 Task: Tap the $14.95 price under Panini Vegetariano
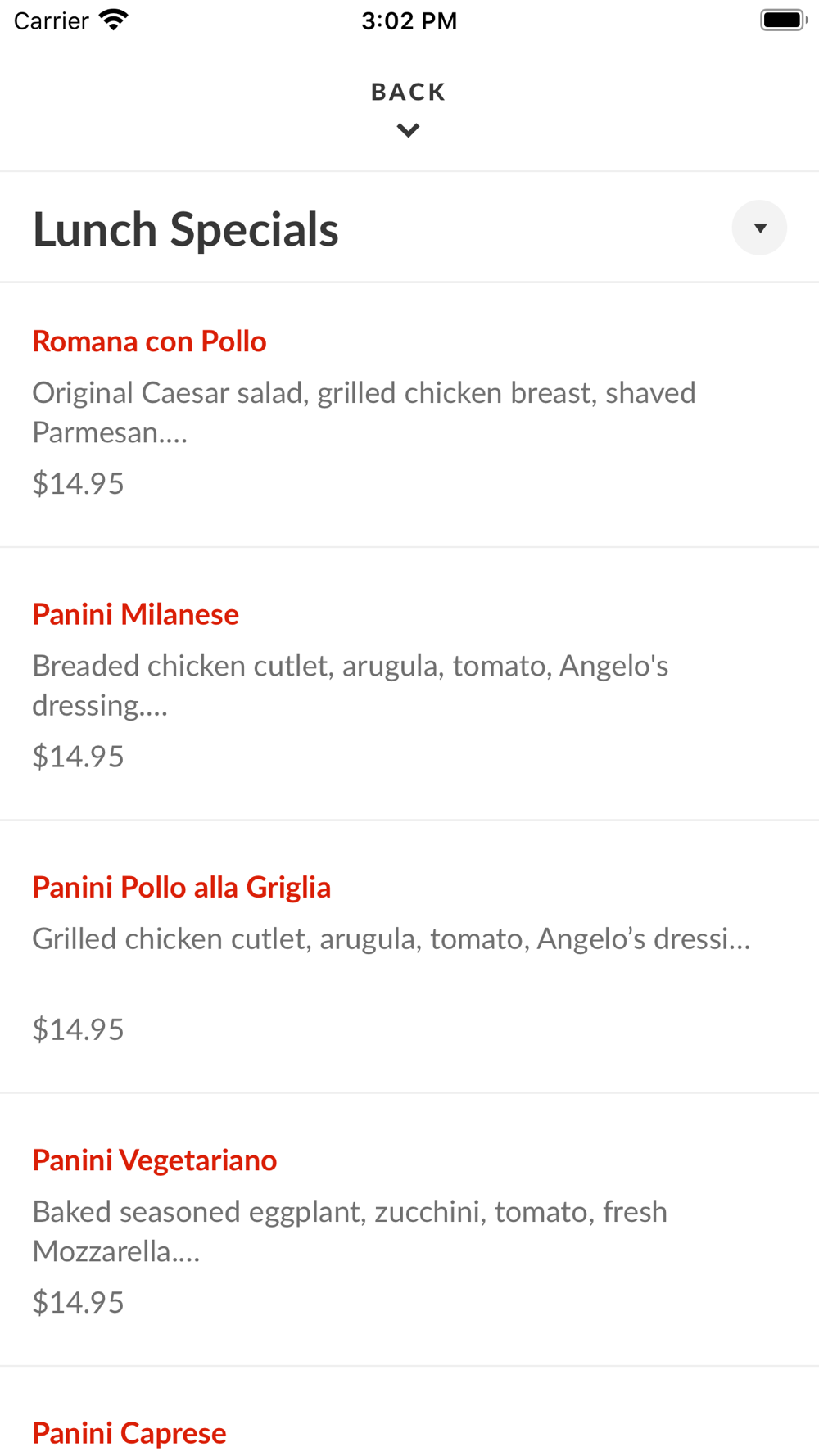point(78,1302)
